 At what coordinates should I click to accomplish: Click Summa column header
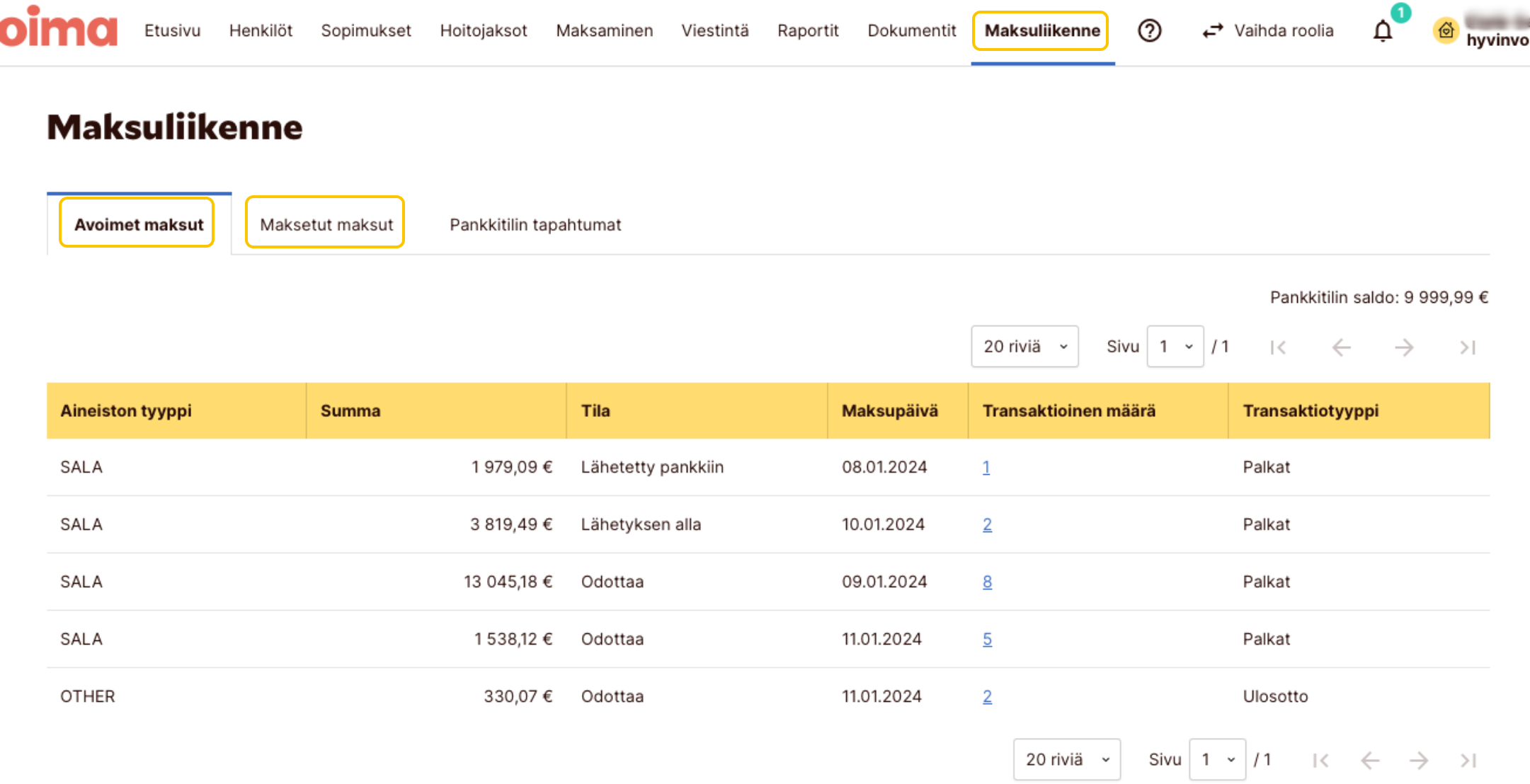click(350, 410)
